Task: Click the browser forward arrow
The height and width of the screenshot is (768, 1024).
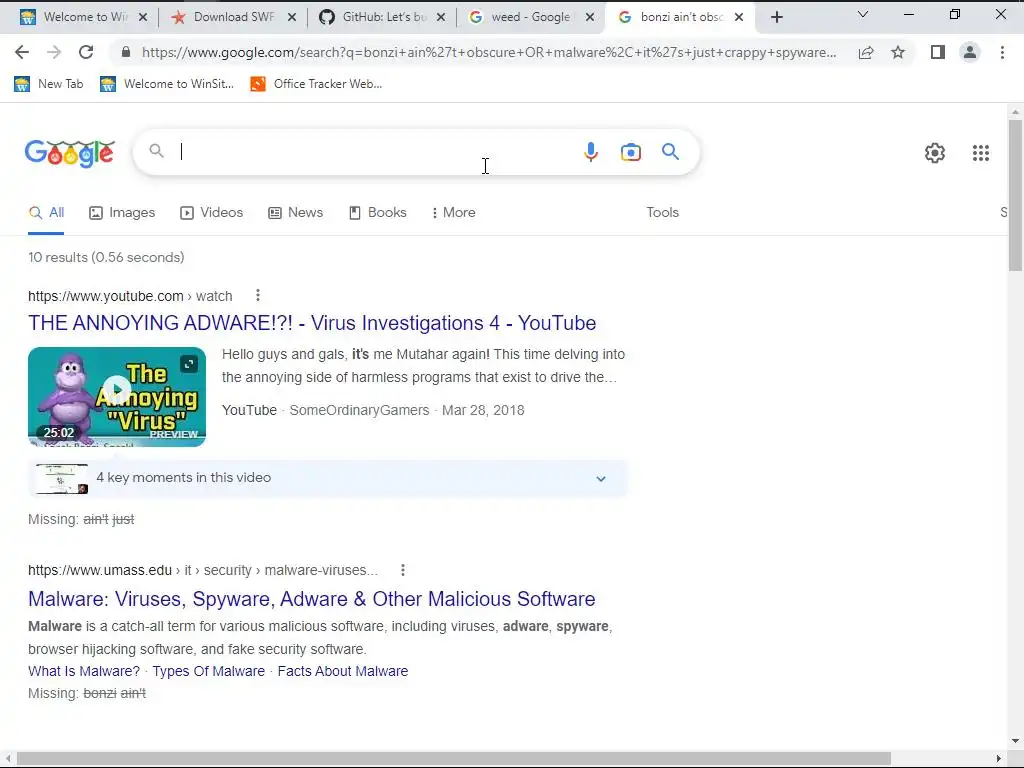Action: (x=54, y=52)
